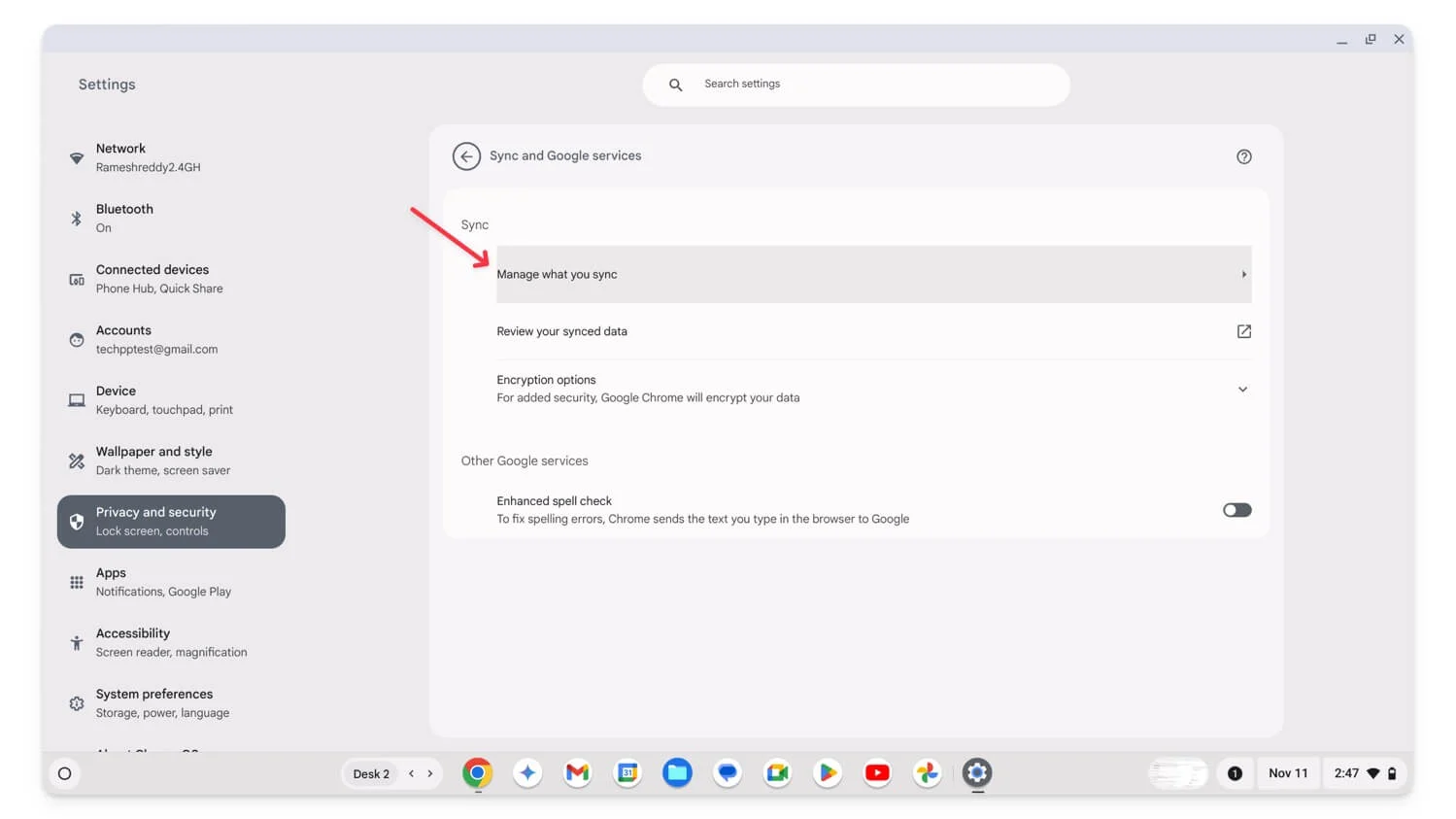Click the search magnifier icon
The image size is (1456, 819).
[675, 85]
